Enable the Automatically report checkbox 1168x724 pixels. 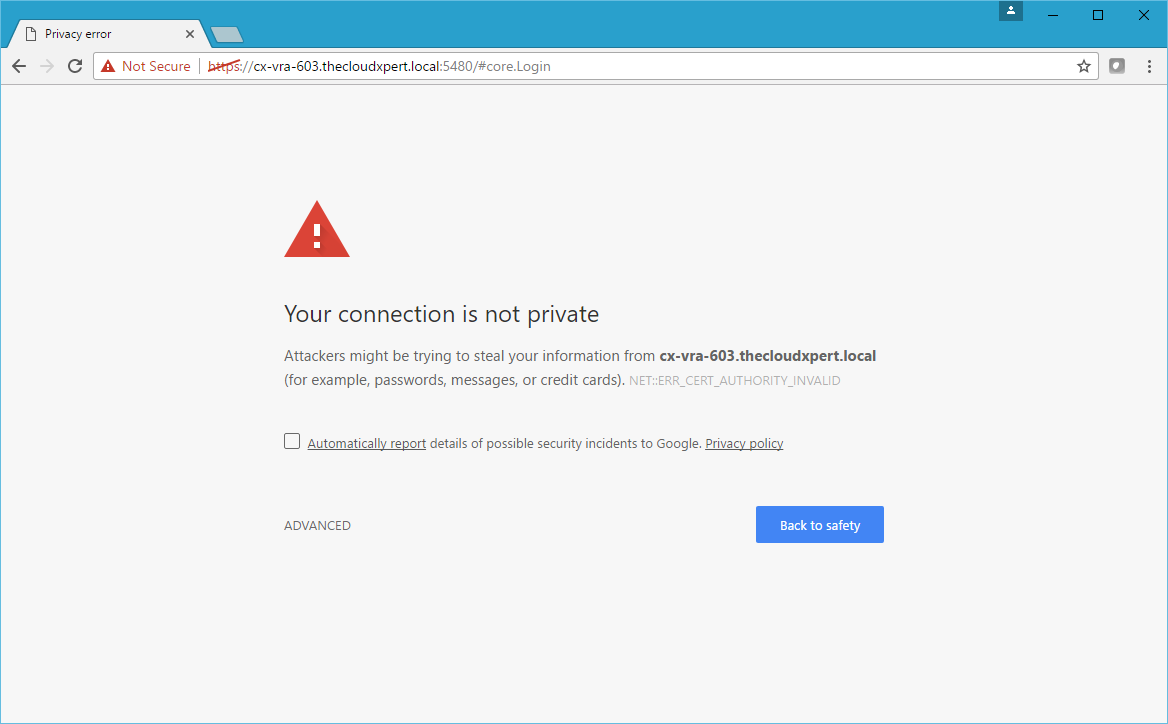[292, 441]
